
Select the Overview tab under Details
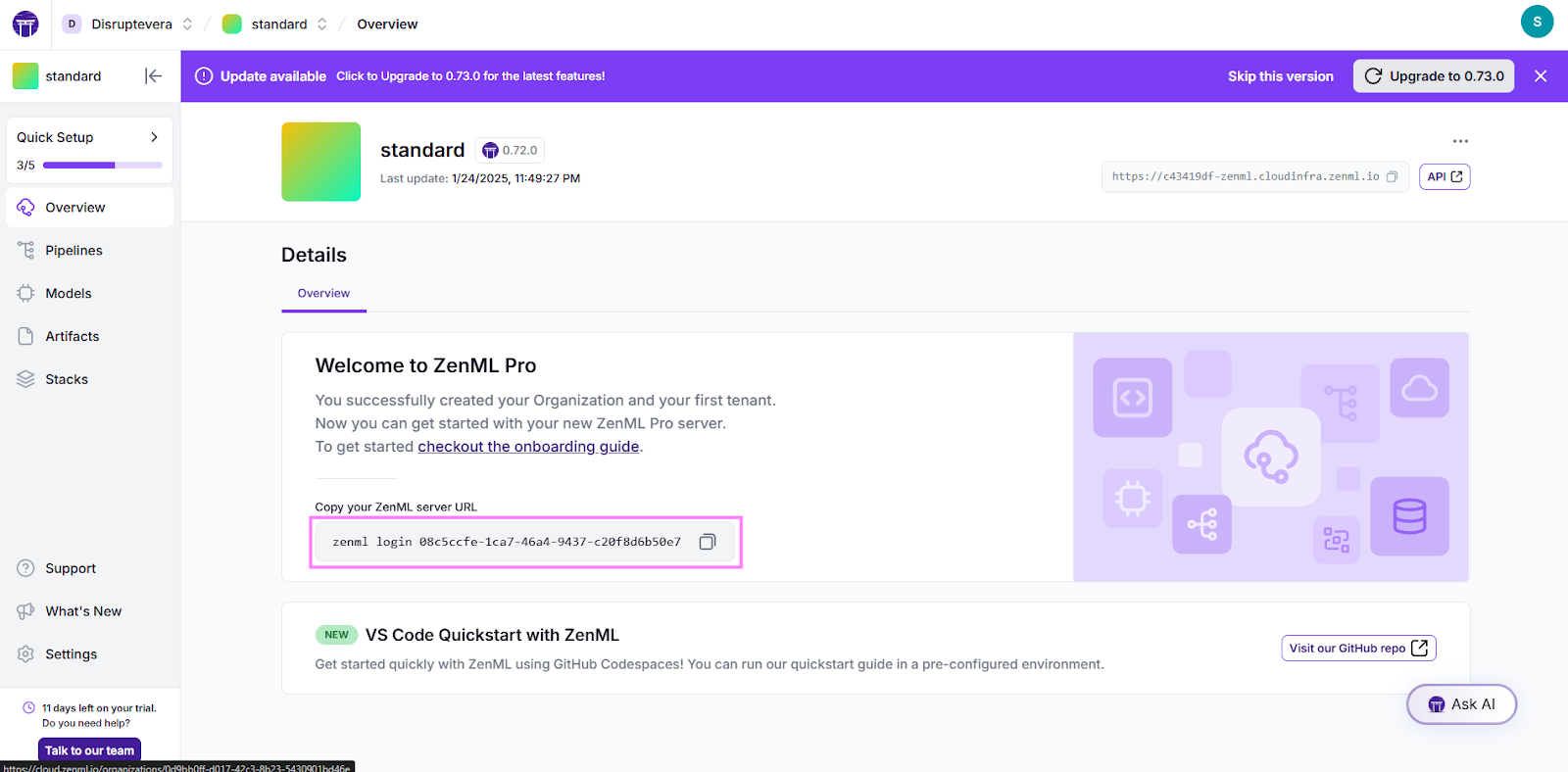click(x=323, y=294)
